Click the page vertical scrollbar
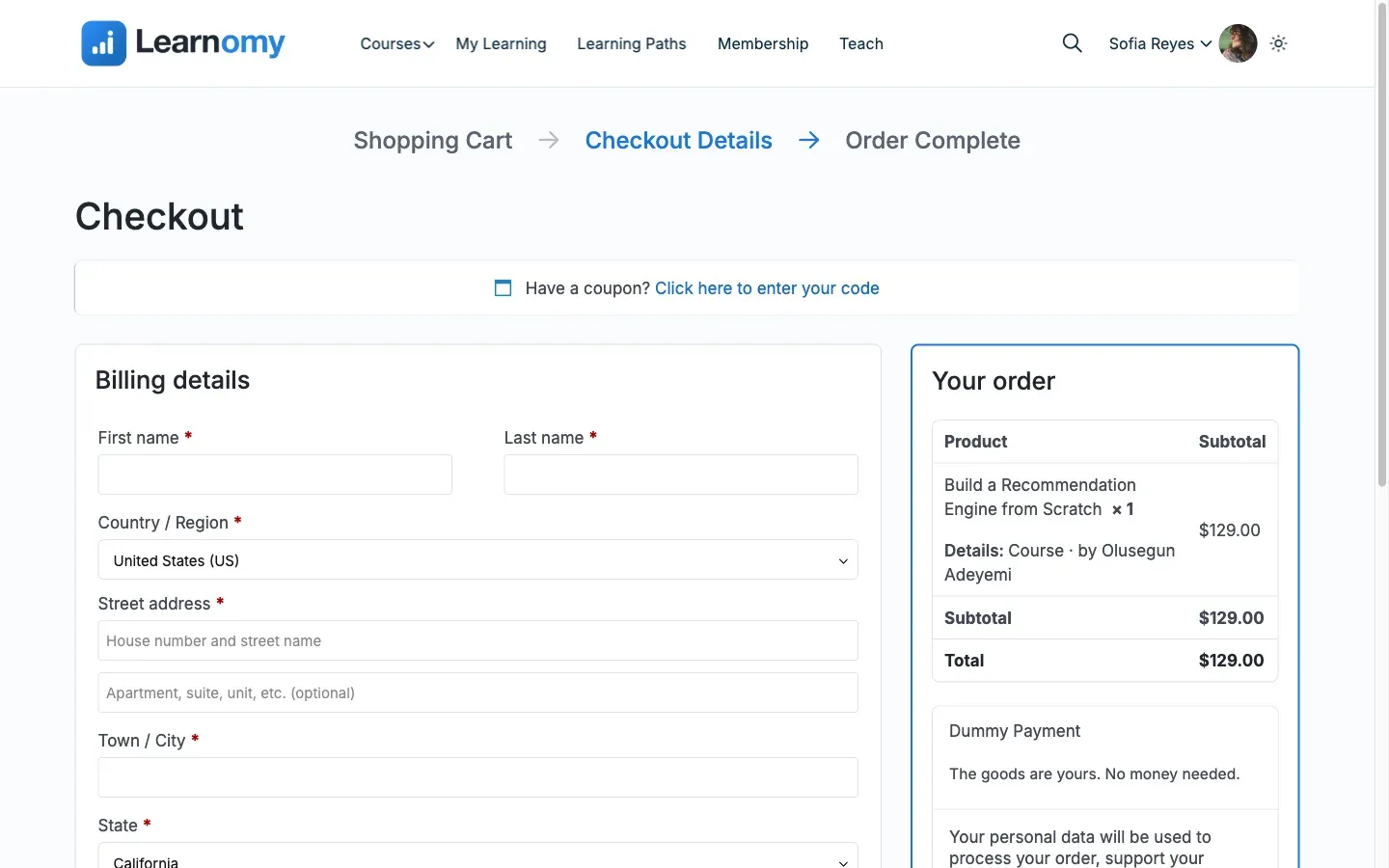Screen dimensions: 1389x868 pyautogui.click(x=1381, y=246)
